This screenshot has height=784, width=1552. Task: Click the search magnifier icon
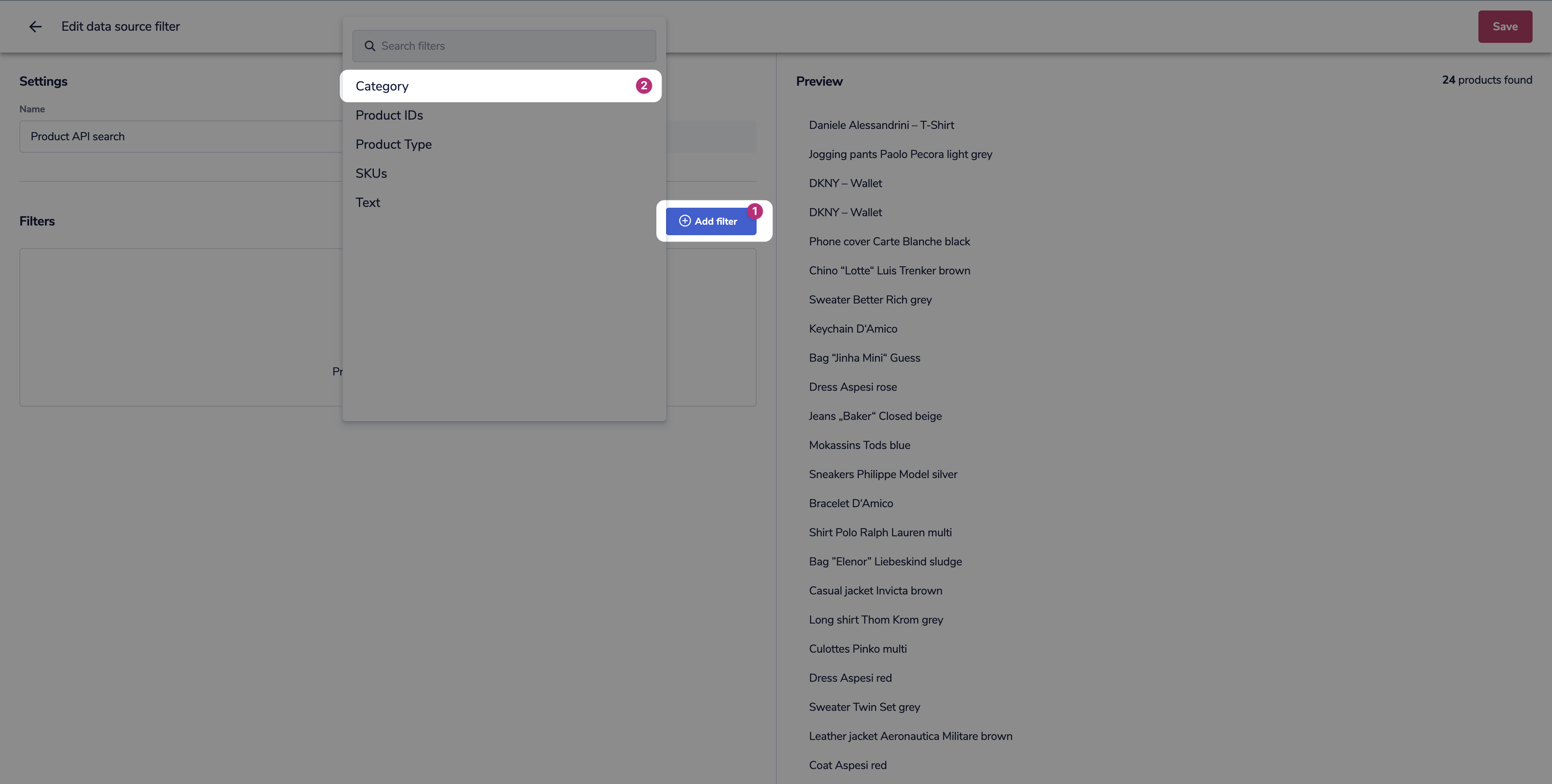point(370,46)
